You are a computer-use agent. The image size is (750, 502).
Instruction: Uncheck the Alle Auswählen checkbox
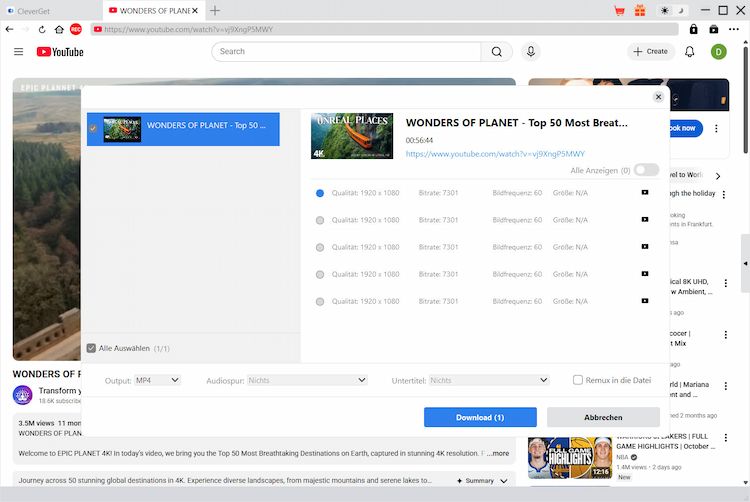pyautogui.click(x=91, y=348)
